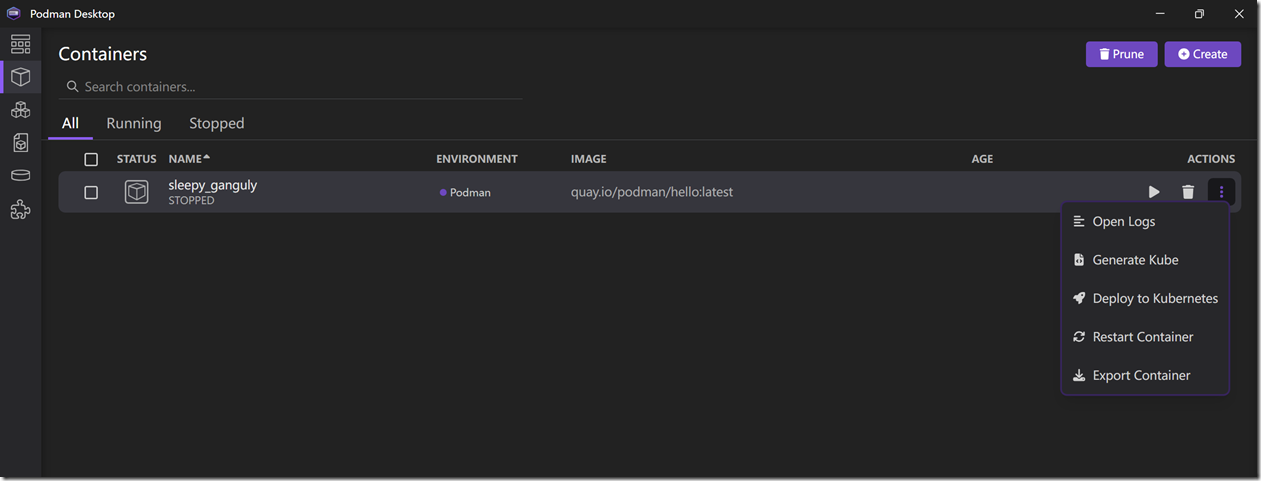Toggle the select-all containers checkbox

coord(91,159)
